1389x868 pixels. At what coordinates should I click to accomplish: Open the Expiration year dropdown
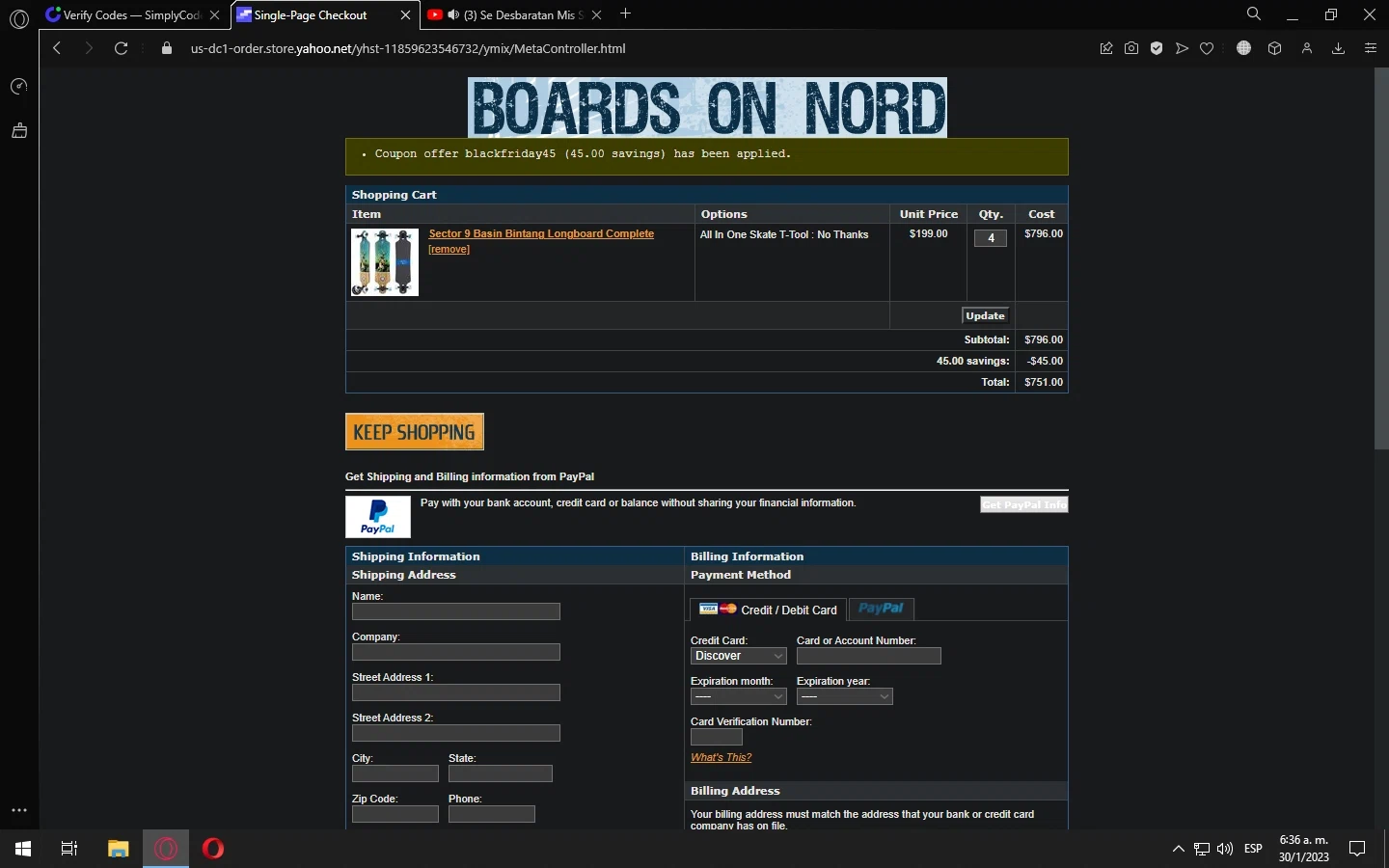pos(845,696)
